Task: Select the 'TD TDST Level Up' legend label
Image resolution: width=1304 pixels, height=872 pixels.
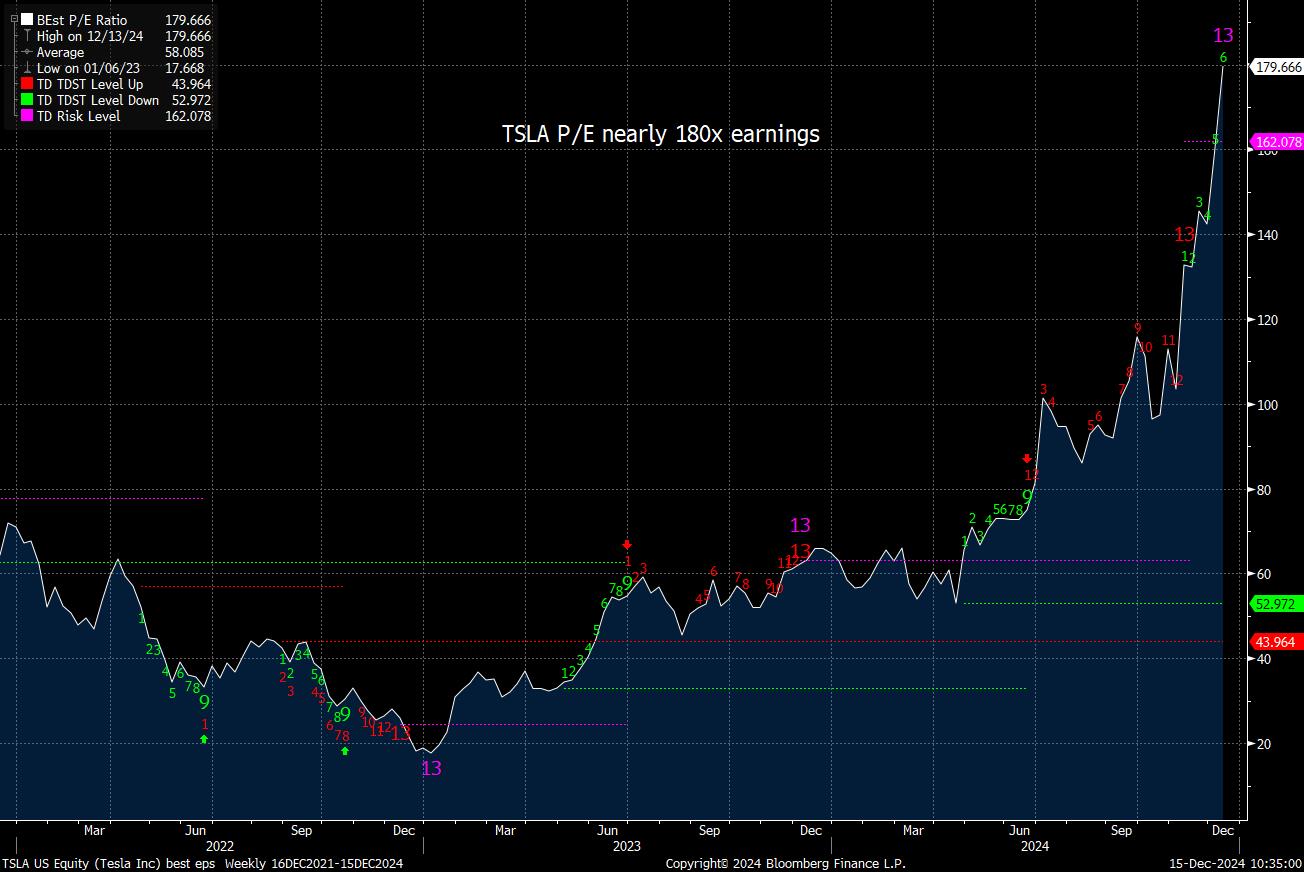Action: [90, 84]
